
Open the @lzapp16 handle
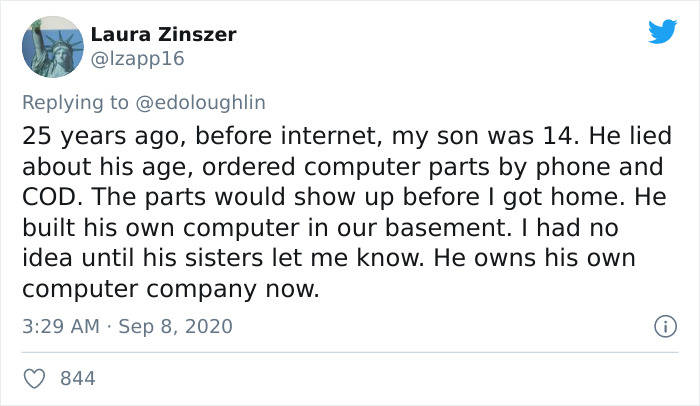click(138, 59)
